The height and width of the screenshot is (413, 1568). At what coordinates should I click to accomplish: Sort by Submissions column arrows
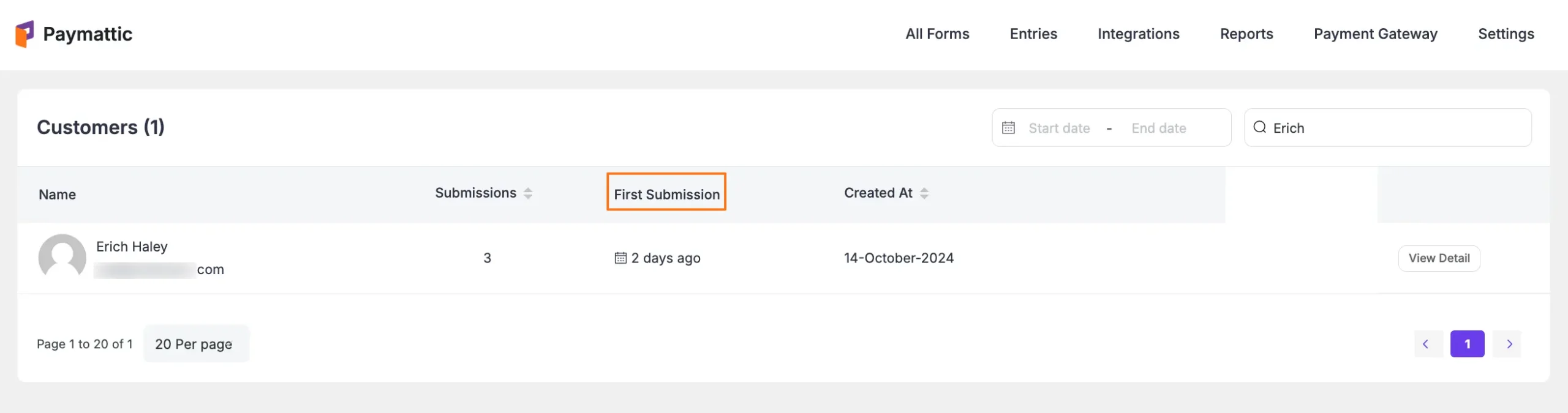pyautogui.click(x=528, y=193)
